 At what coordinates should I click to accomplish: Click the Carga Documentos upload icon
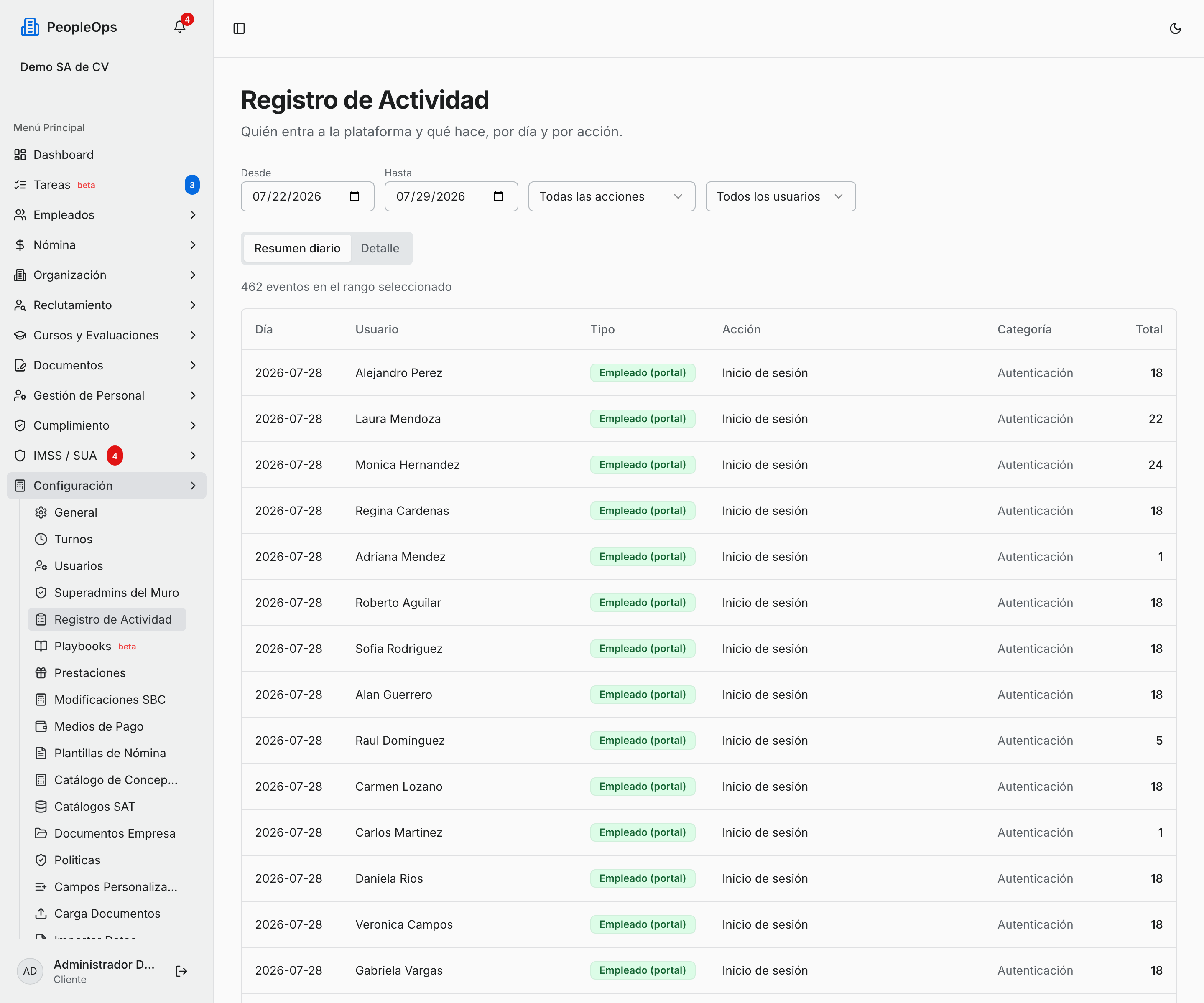tap(41, 914)
